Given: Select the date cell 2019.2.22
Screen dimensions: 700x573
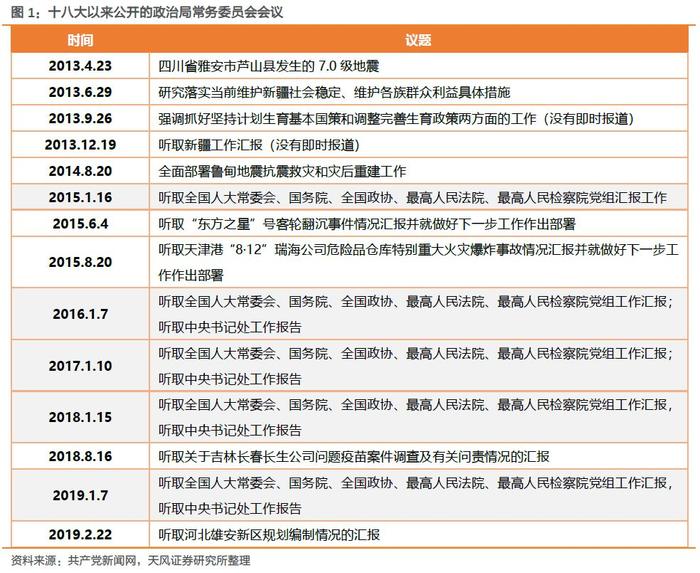Looking at the screenshot, I should point(80,535).
